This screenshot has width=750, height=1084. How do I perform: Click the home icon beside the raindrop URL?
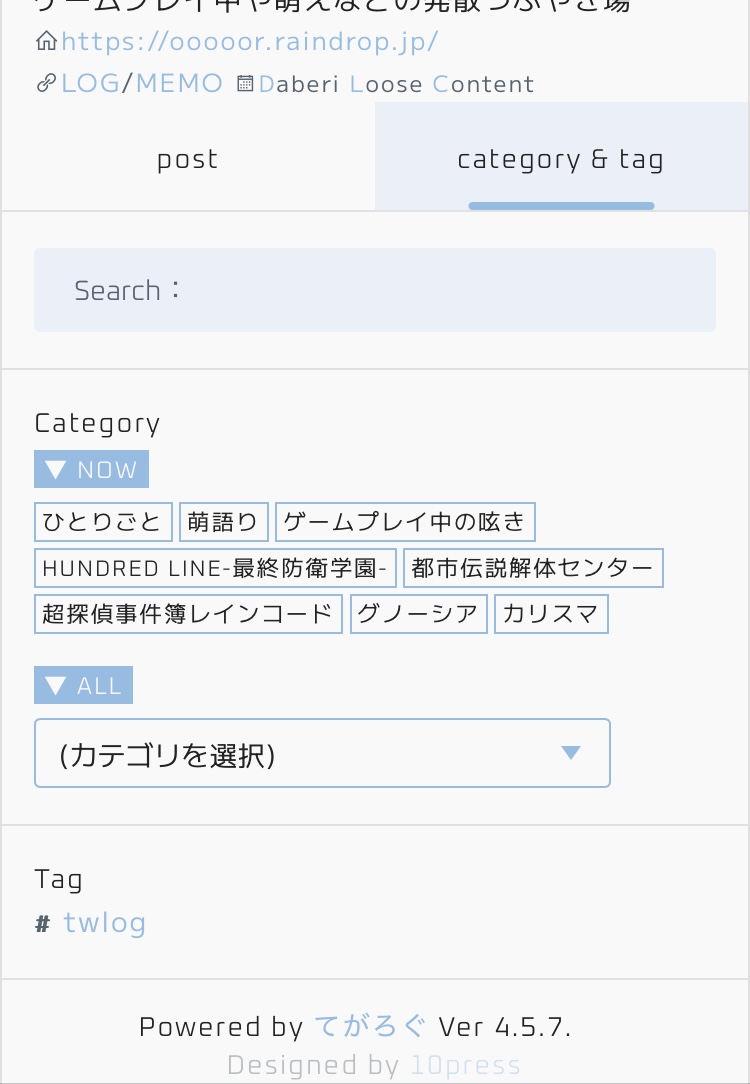46,42
